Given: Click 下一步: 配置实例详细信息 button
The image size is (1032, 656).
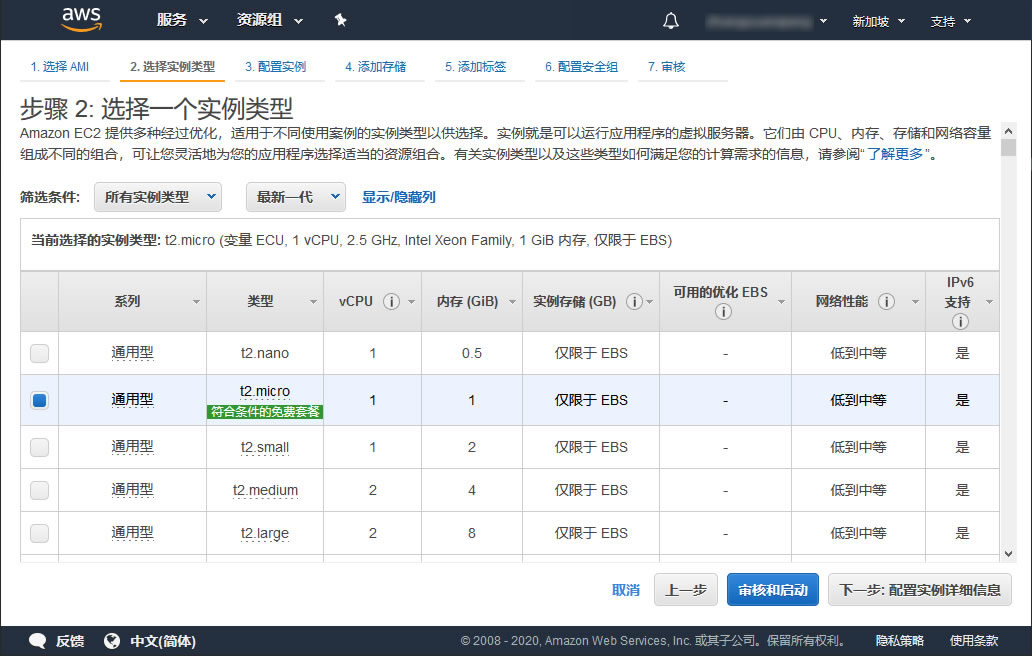Looking at the screenshot, I should point(919,590).
